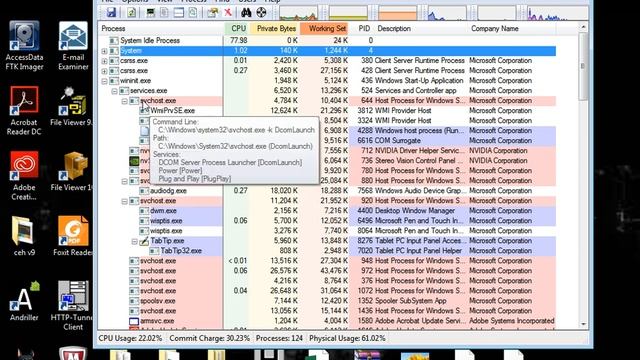Collapse the svchost.exe node with PID 920

(124, 201)
